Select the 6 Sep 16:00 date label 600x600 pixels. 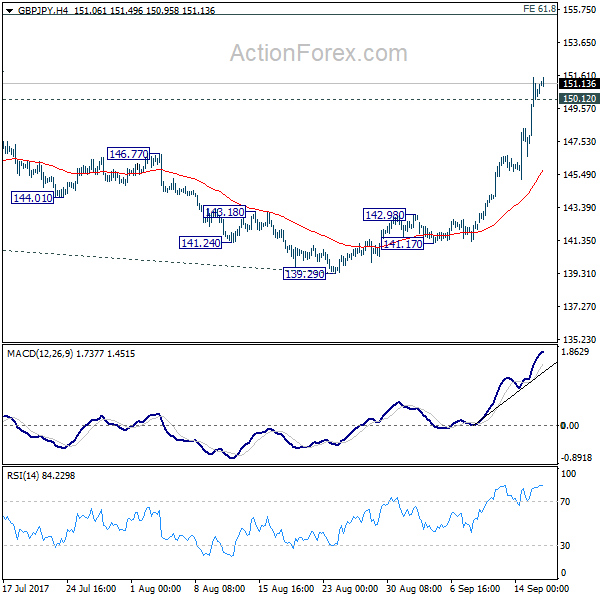(475, 589)
